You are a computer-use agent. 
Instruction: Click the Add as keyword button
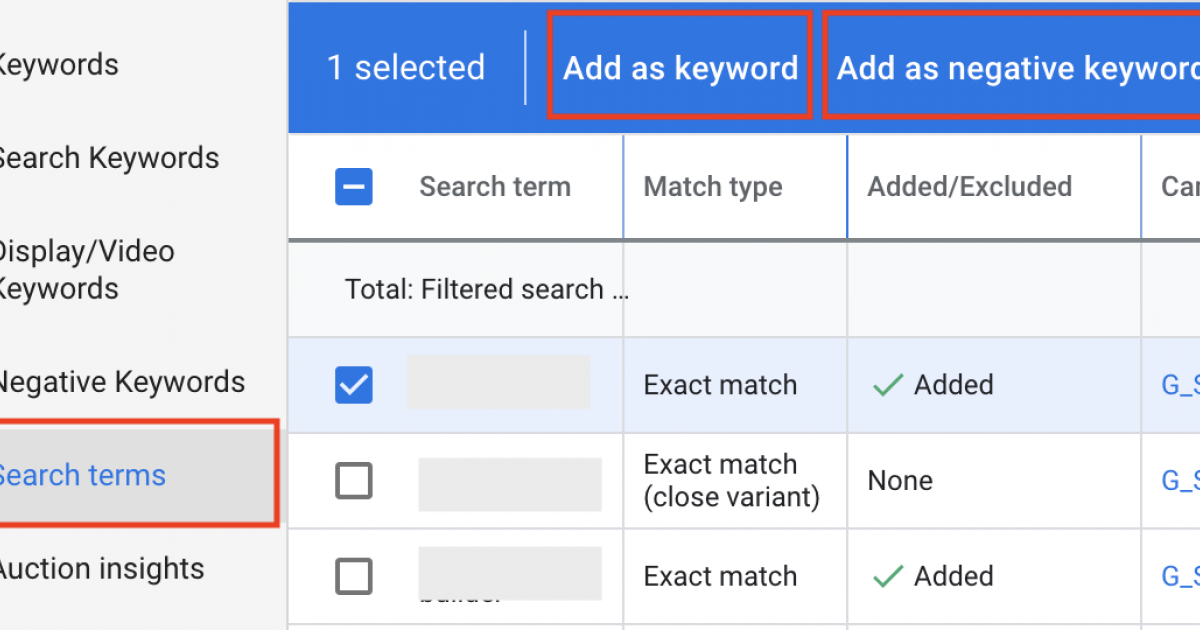[x=680, y=68]
